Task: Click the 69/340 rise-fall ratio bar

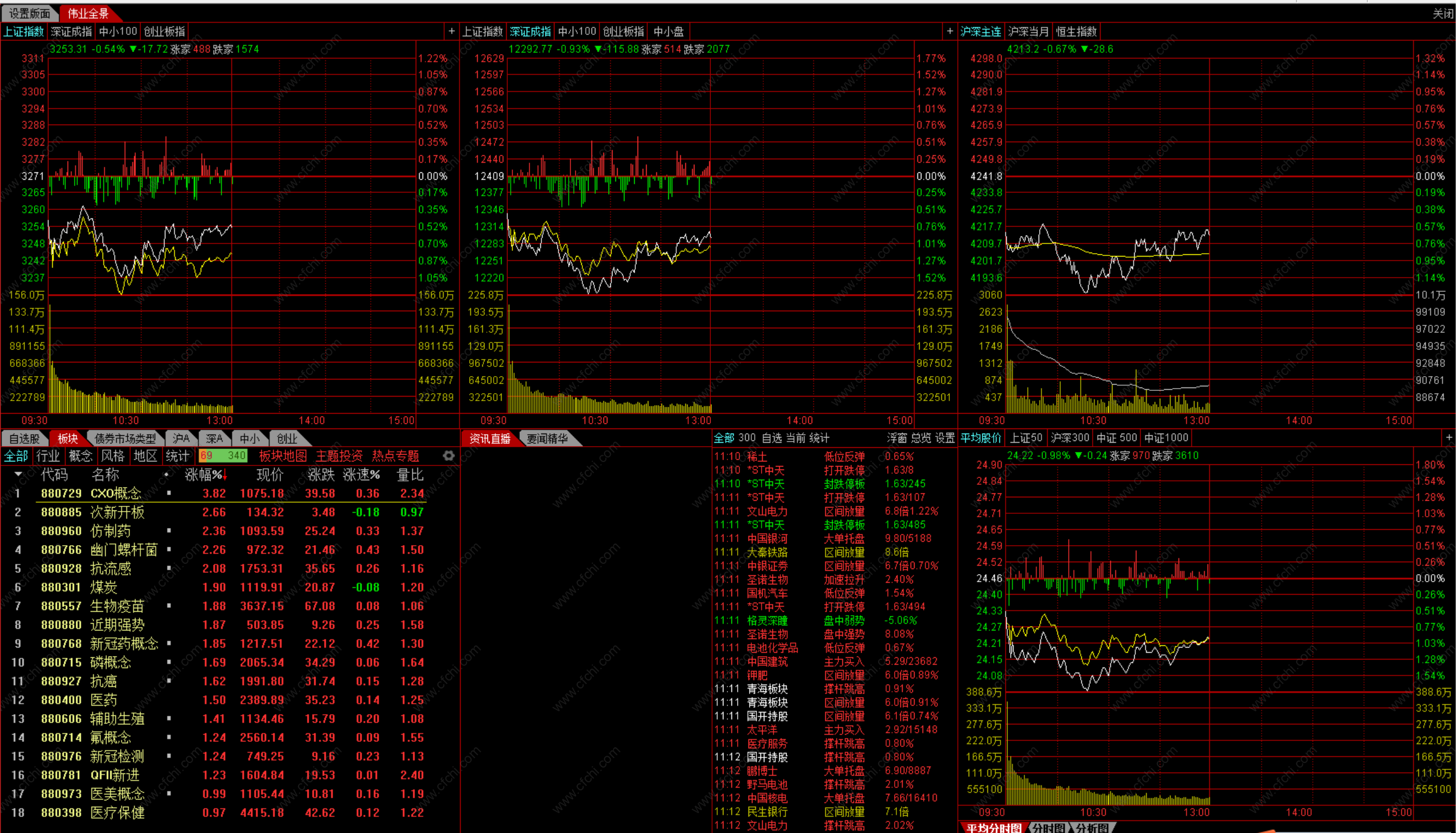Action: [x=223, y=455]
